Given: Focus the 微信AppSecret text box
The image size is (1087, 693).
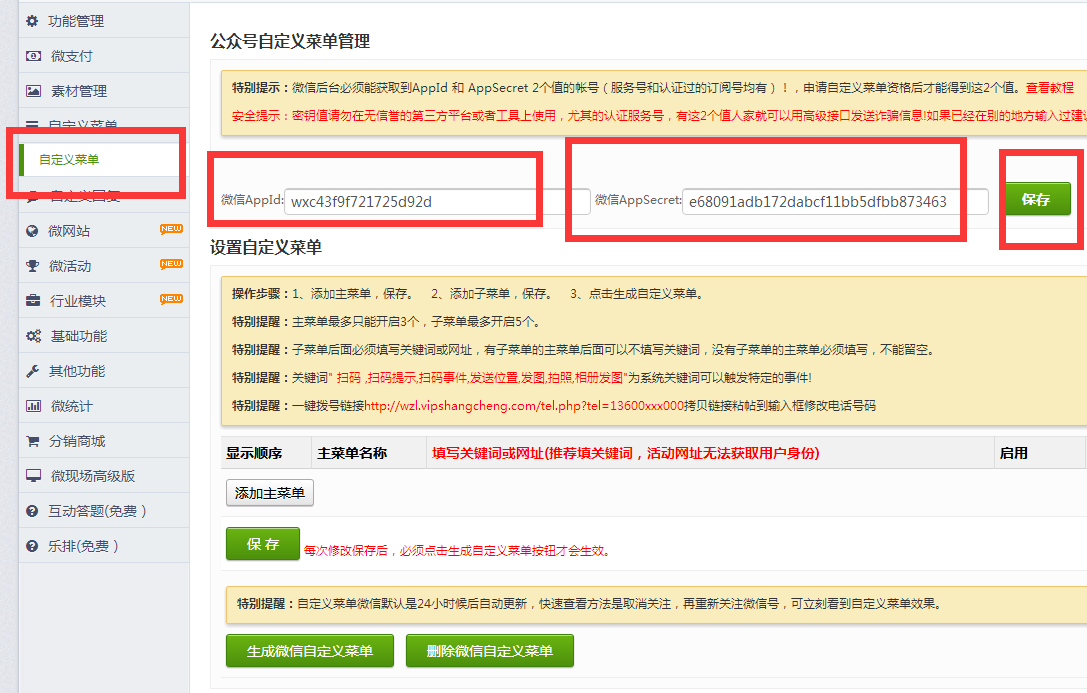Looking at the screenshot, I should click(x=834, y=202).
